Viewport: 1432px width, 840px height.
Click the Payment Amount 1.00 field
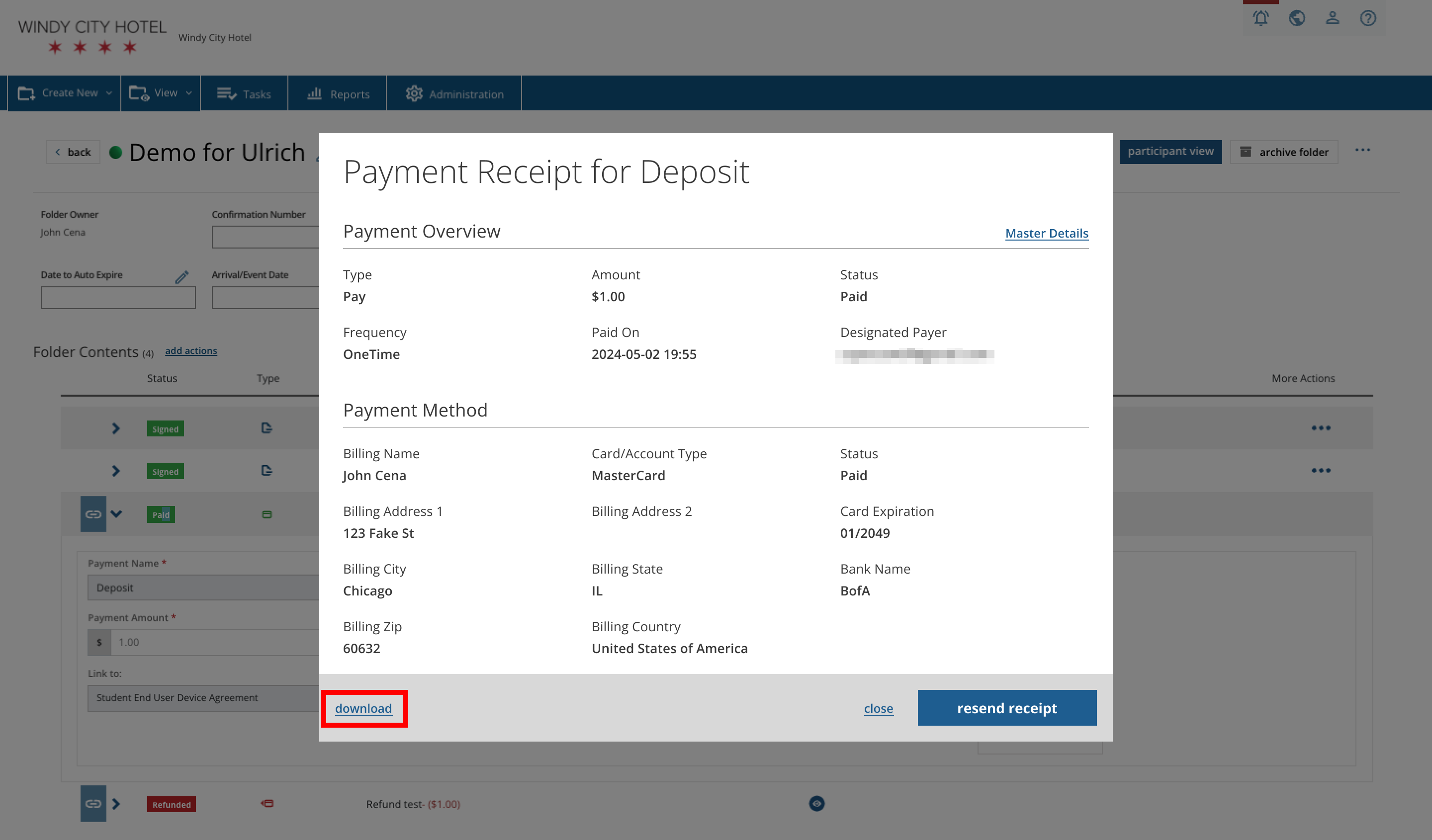215,642
